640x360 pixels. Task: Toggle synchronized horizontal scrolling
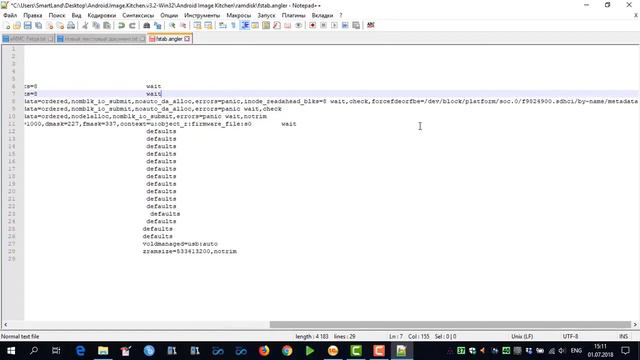click(208, 25)
